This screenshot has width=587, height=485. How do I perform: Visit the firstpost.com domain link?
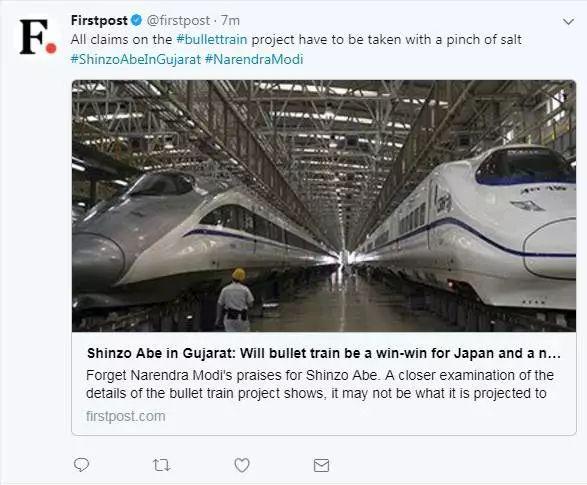pyautogui.click(x=125, y=416)
